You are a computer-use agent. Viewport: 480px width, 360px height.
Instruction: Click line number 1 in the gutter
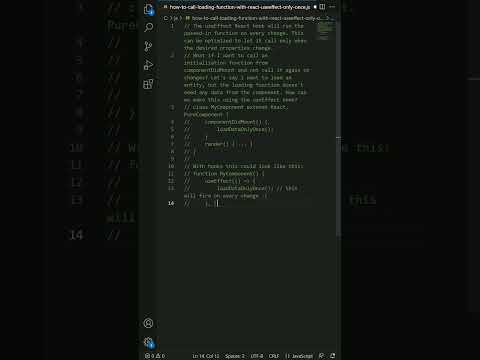coord(172,26)
